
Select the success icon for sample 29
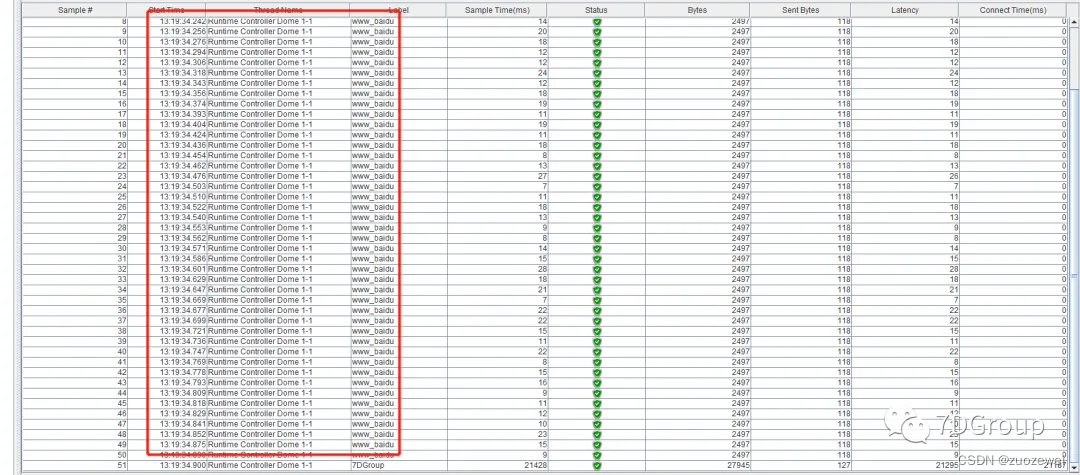pyautogui.click(x=596, y=238)
